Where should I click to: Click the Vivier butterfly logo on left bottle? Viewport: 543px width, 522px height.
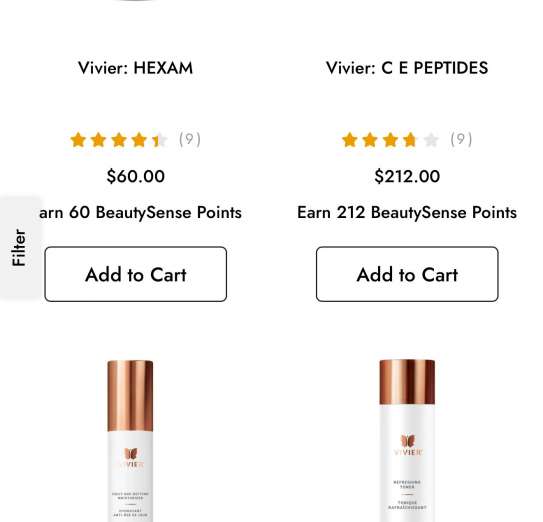click(x=131, y=454)
